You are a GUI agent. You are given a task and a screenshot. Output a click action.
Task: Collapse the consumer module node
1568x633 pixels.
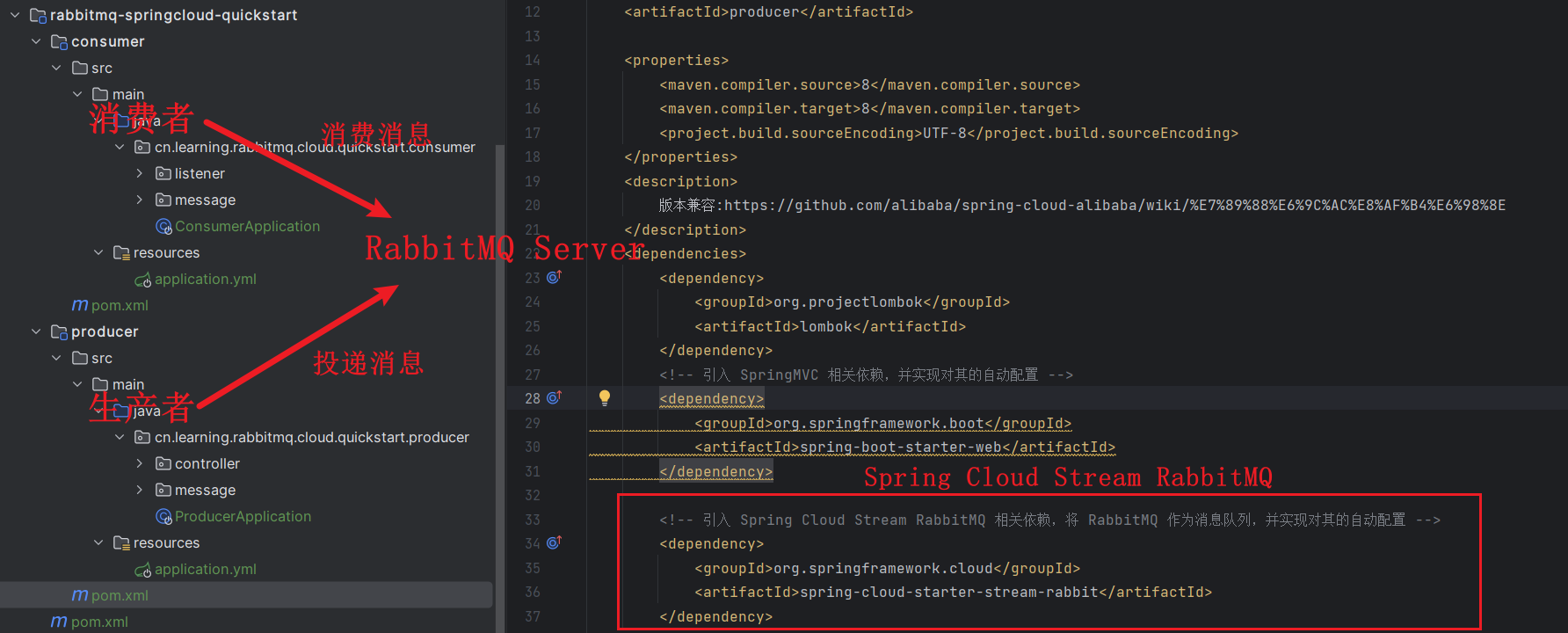click(36, 41)
